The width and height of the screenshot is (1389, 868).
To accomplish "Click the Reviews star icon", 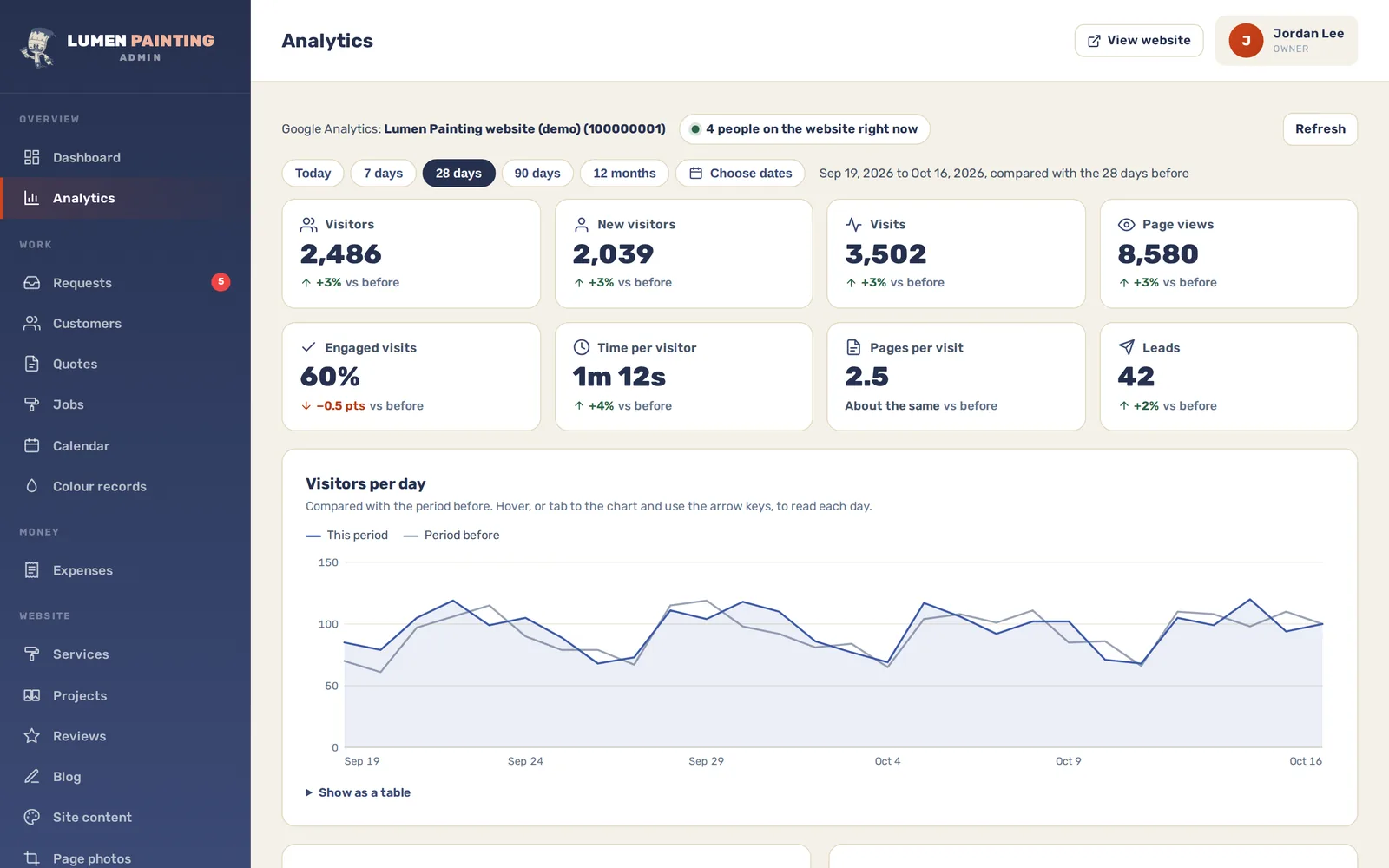I will point(32,736).
